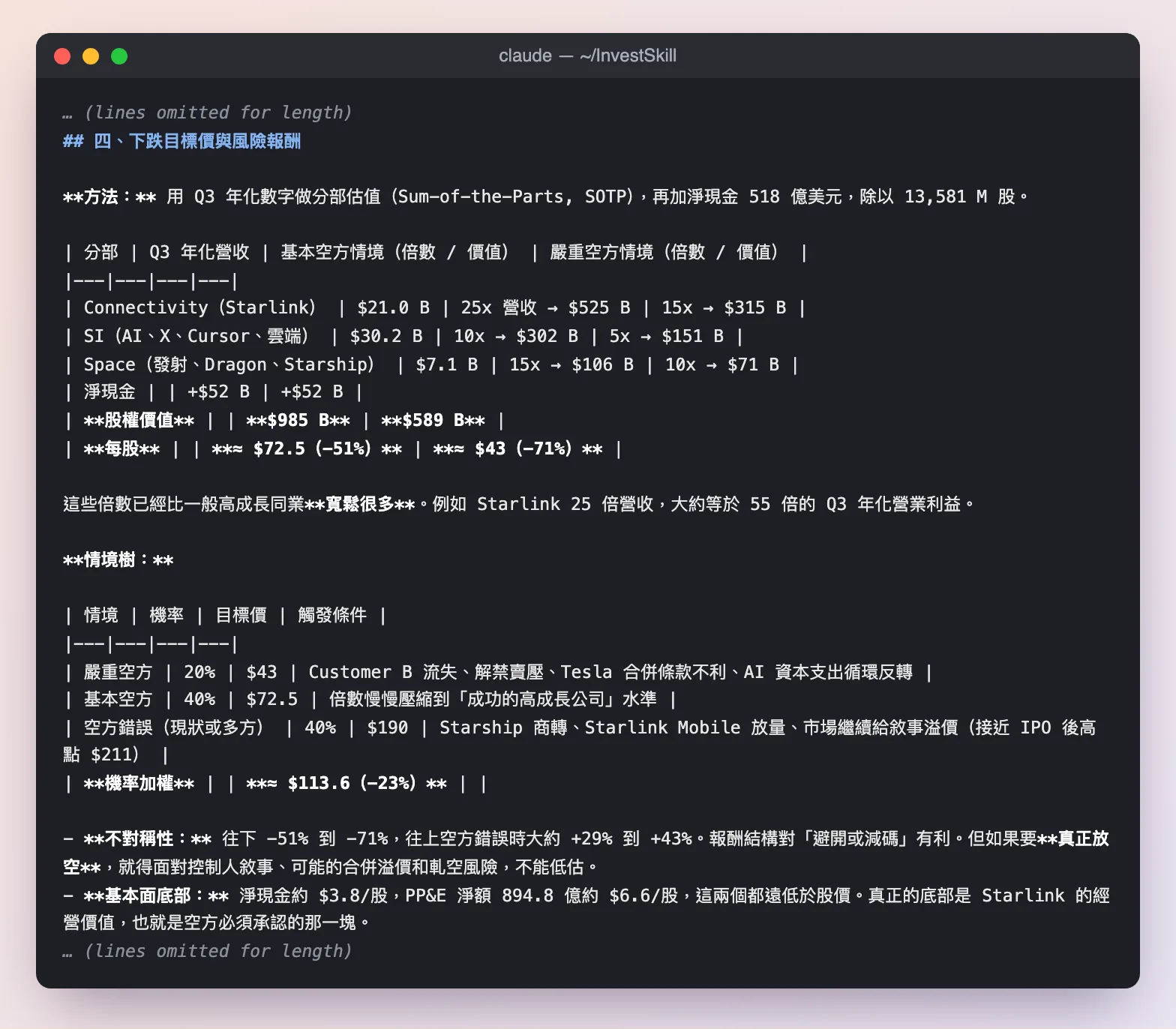The width and height of the screenshot is (1176, 1029).
Task: Click the '空方錯誤（現狀或多方）' scenario label
Action: (x=174, y=727)
